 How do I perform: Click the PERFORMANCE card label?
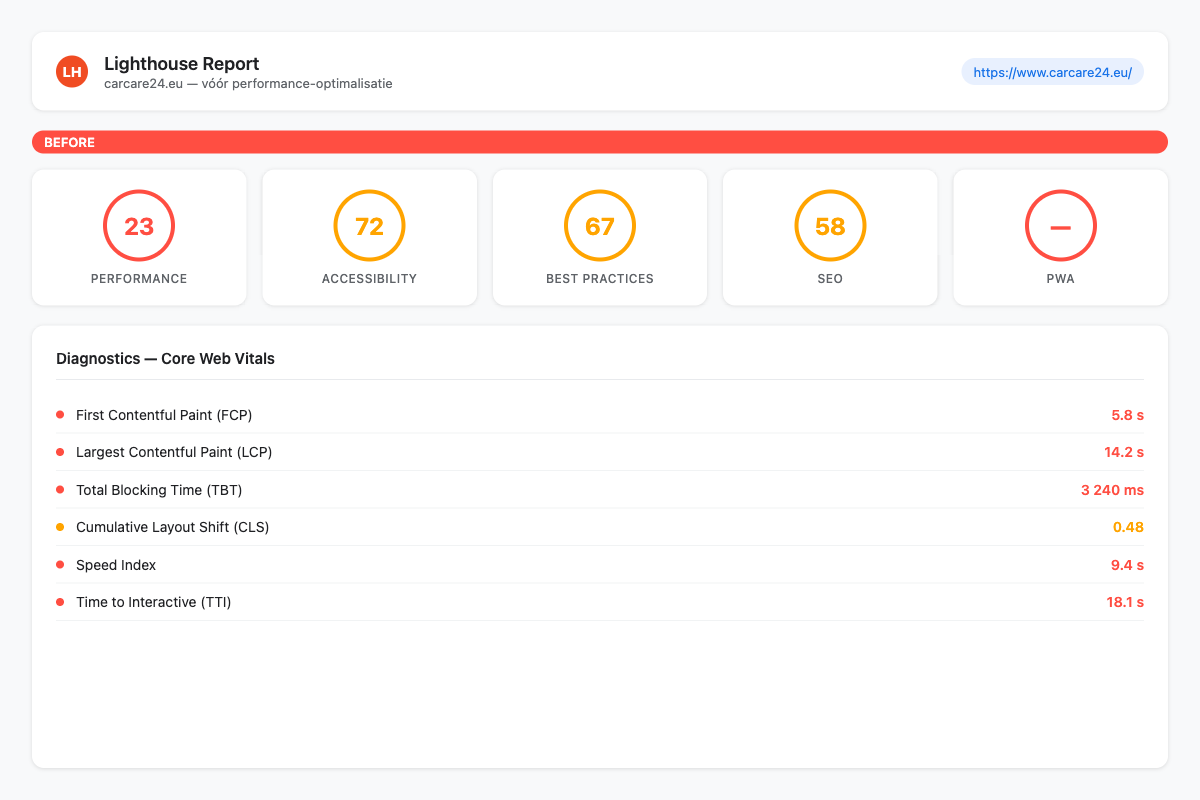tap(139, 279)
